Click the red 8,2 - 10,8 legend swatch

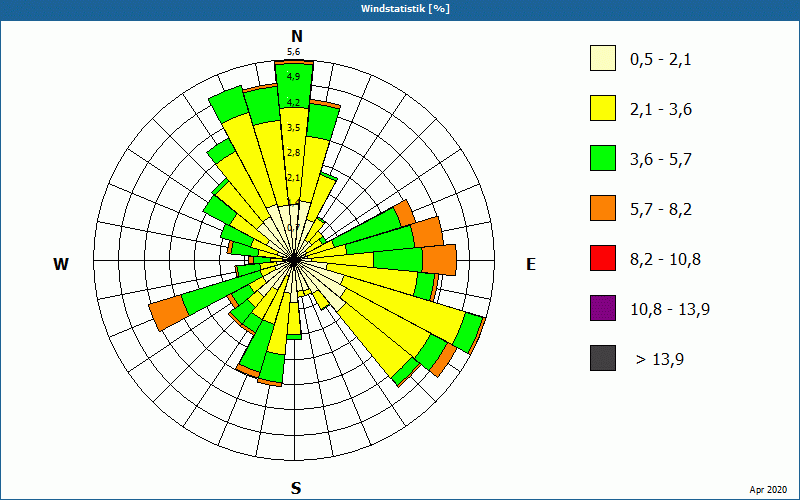pos(603,258)
